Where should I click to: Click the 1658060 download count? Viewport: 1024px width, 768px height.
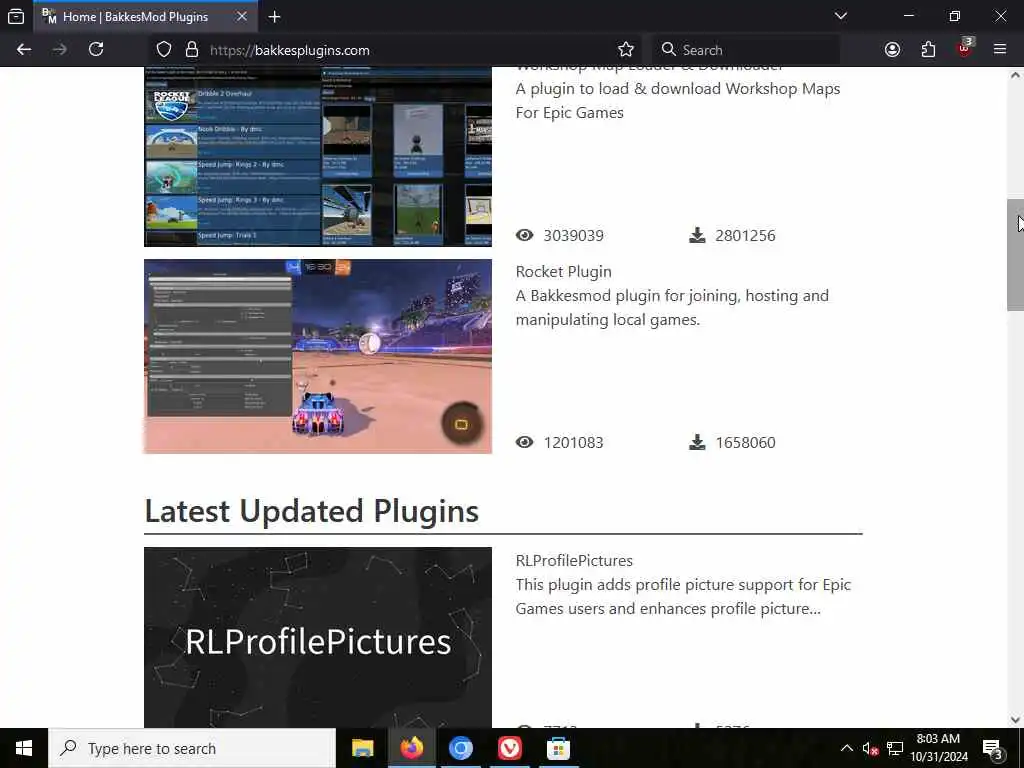[745, 442]
